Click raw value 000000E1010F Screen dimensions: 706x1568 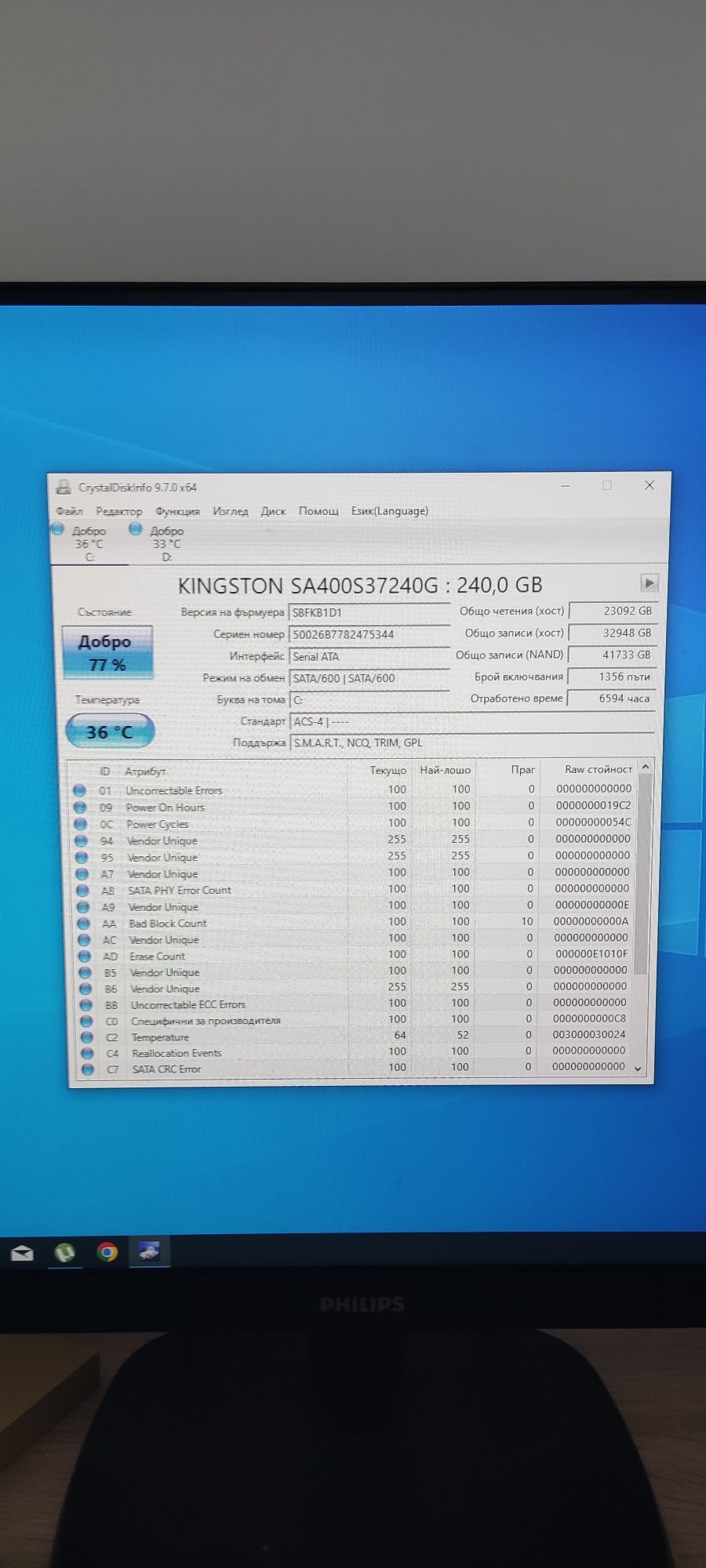click(591, 954)
